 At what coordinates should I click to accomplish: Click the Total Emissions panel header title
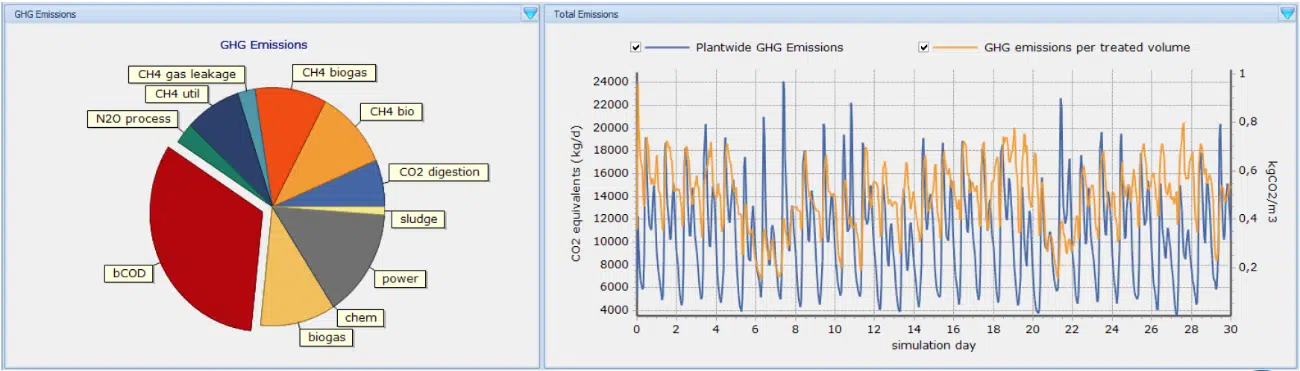tap(586, 14)
